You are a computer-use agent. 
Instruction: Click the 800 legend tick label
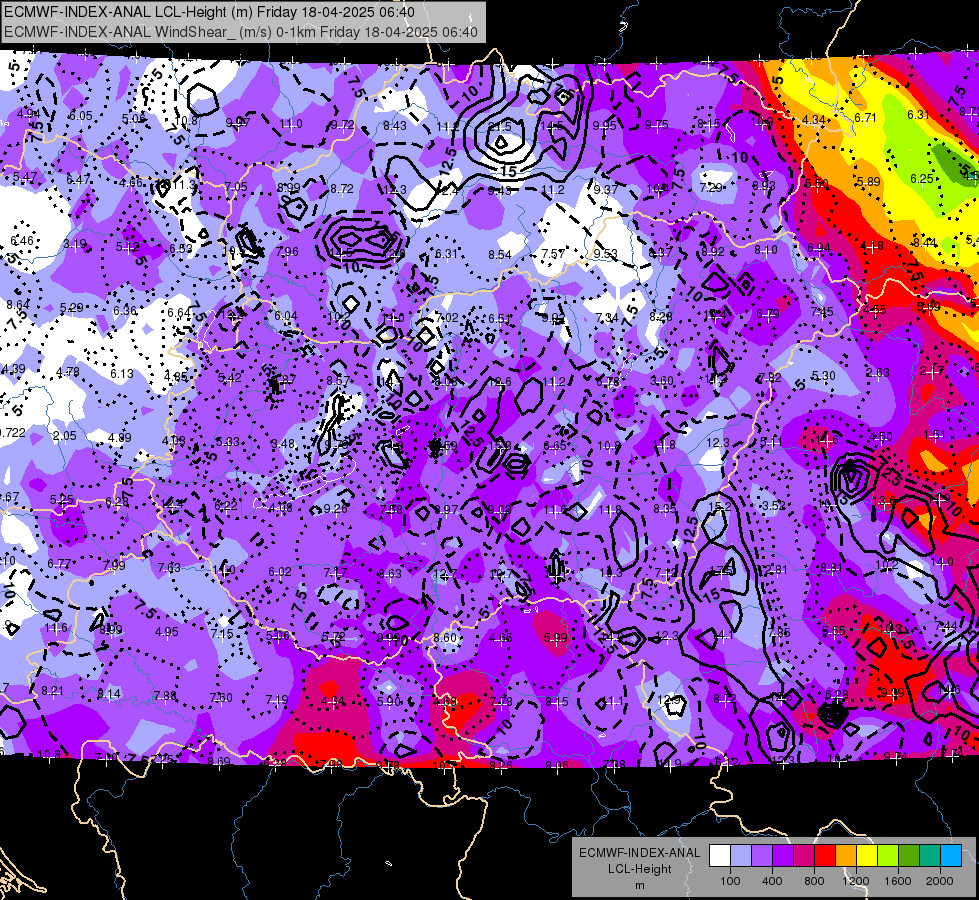pos(814,881)
